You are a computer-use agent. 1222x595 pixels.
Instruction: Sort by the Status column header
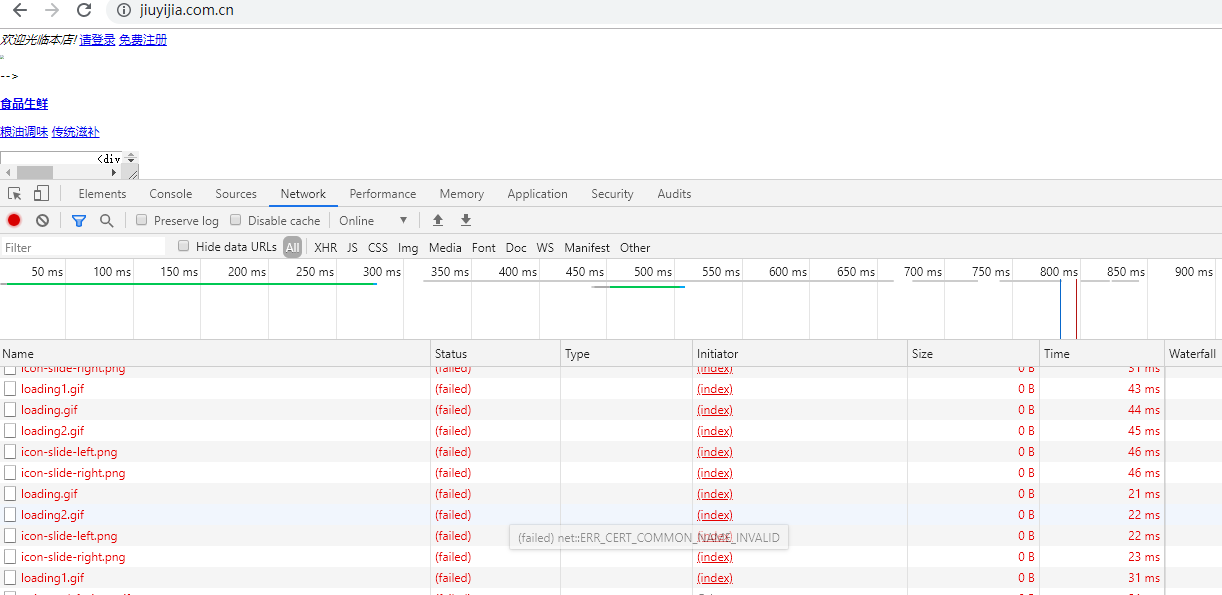[496, 353]
